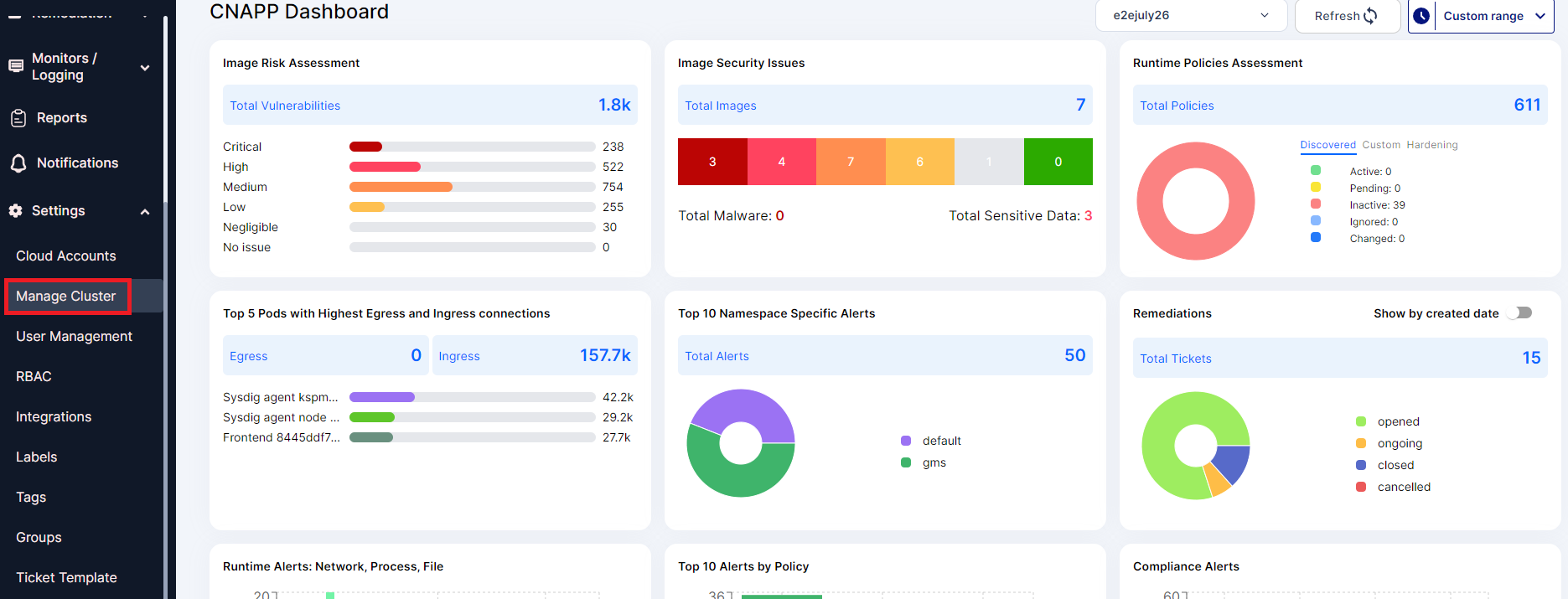Switch to the Custom policies tab
Screen dimensions: 1568x599
tap(1380, 145)
